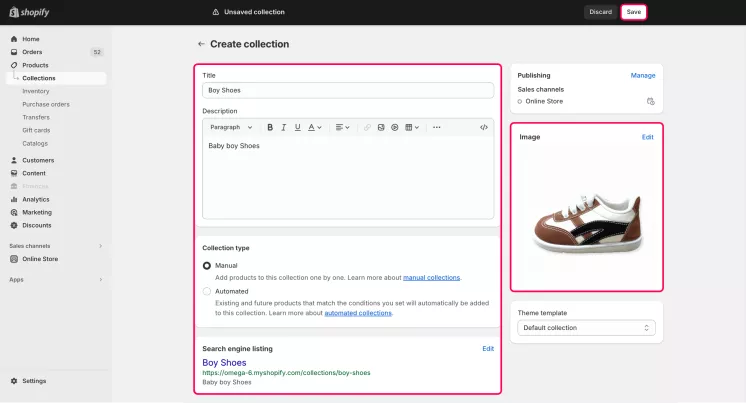The image size is (746, 403).
Task: Click into the Title field
Action: coord(347,90)
